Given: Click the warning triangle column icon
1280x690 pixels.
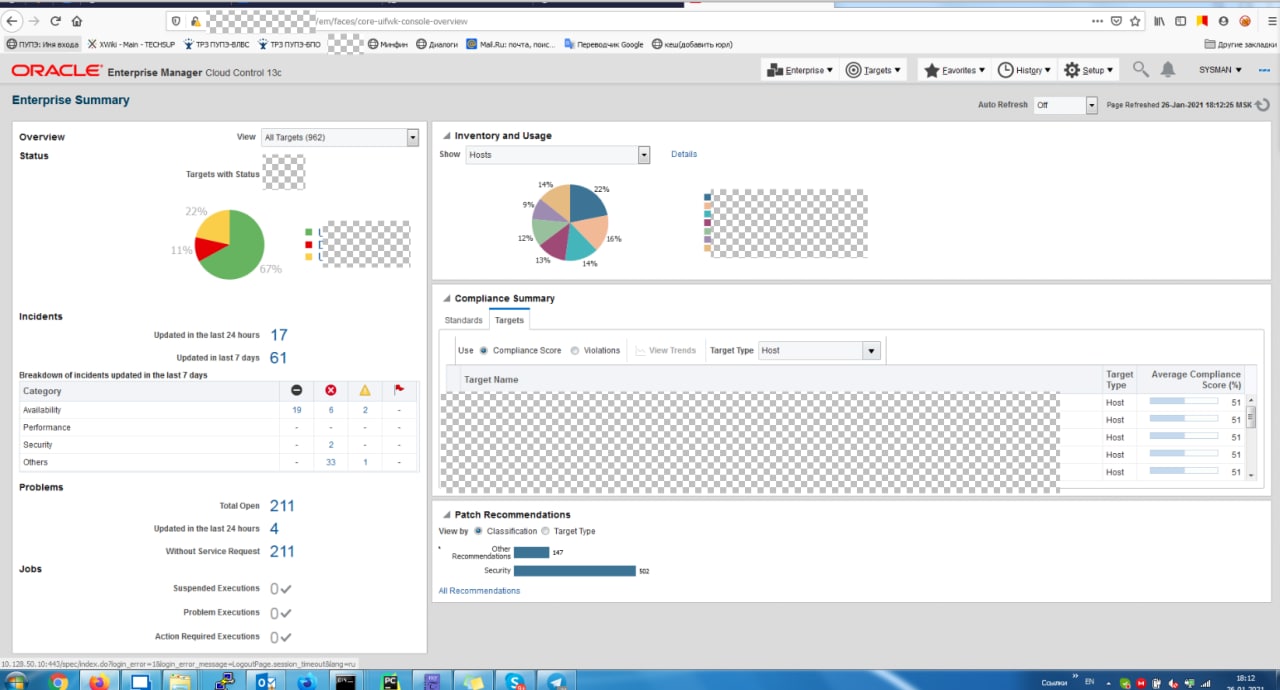Looking at the screenshot, I should point(365,391).
